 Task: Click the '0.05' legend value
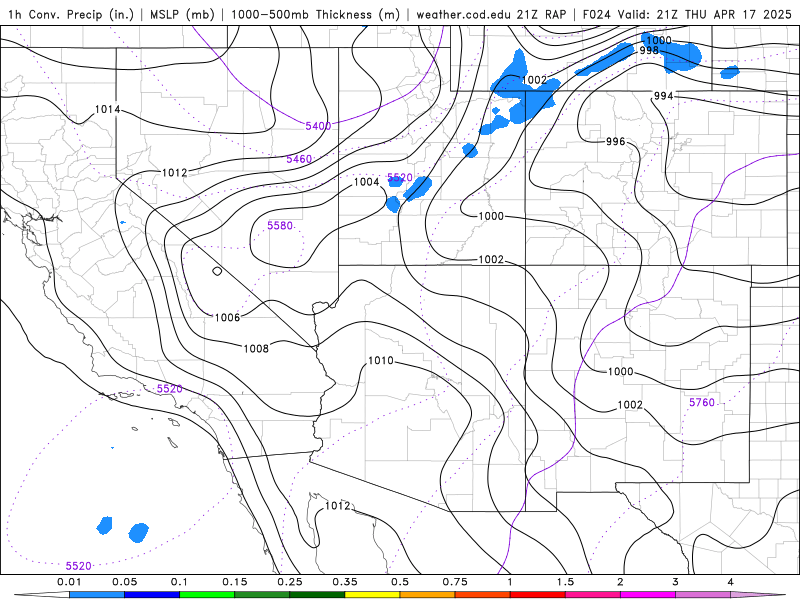[x=124, y=582]
